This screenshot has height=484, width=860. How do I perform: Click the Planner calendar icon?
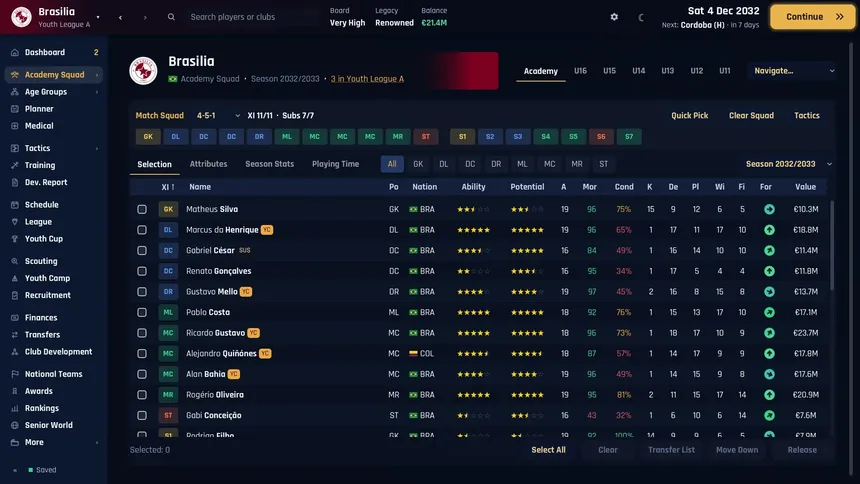click(x=15, y=109)
